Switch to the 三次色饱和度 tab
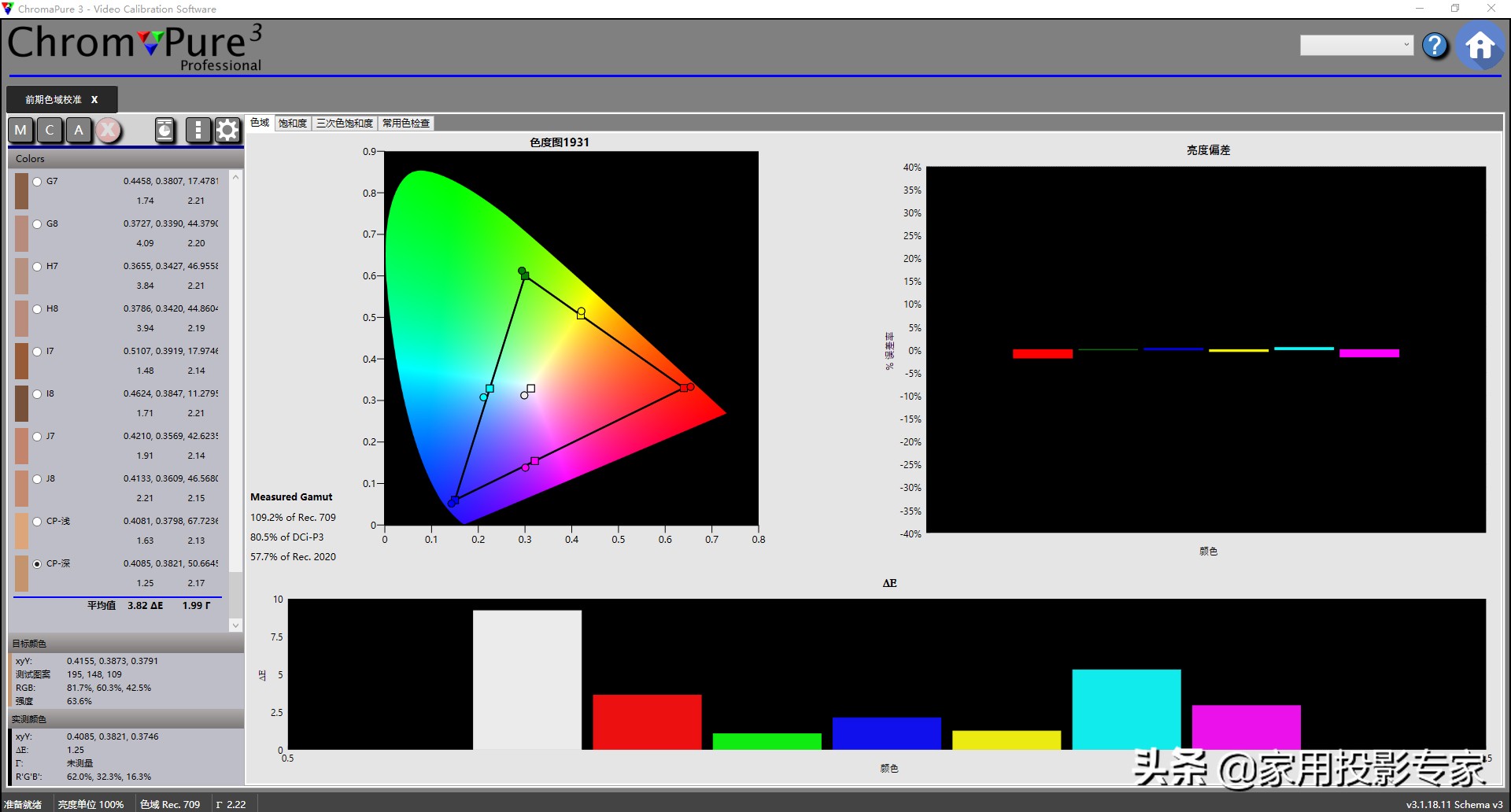Image resolution: width=1511 pixels, height=812 pixels. (x=344, y=124)
